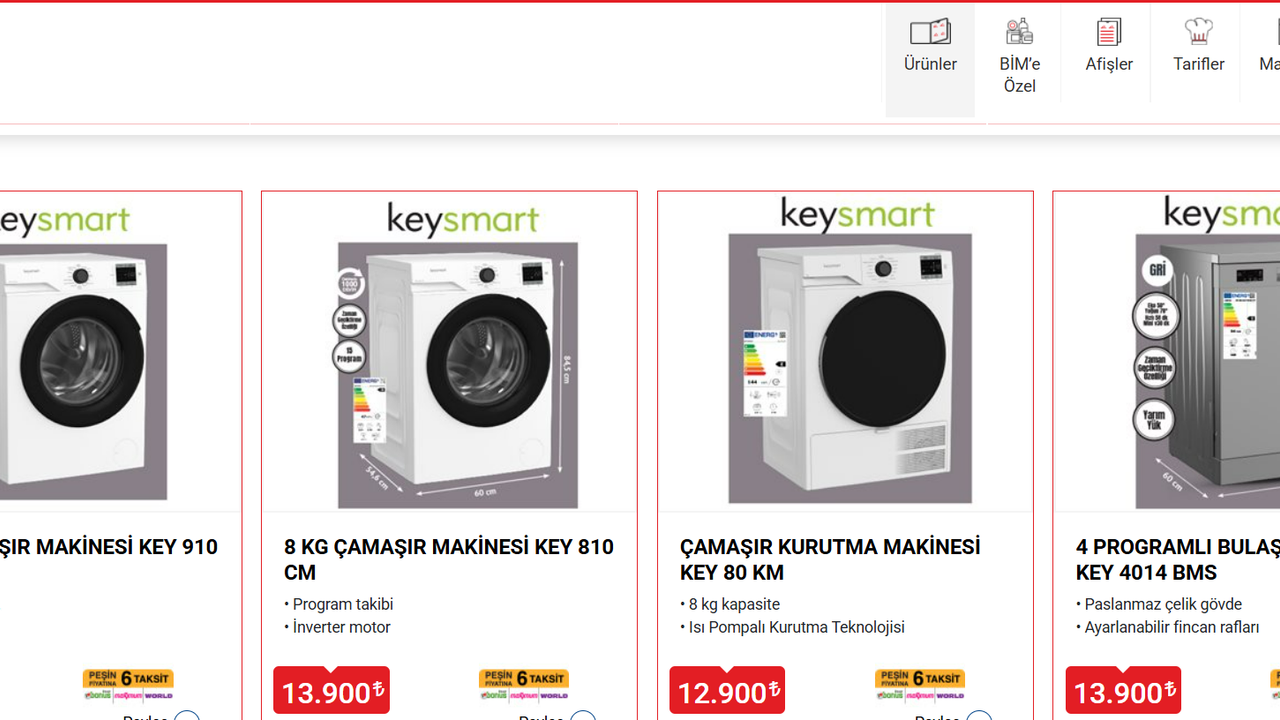This screenshot has height=720, width=1280.
Task: Go to the Tarifler text label in navigation
Action: coord(1198,64)
